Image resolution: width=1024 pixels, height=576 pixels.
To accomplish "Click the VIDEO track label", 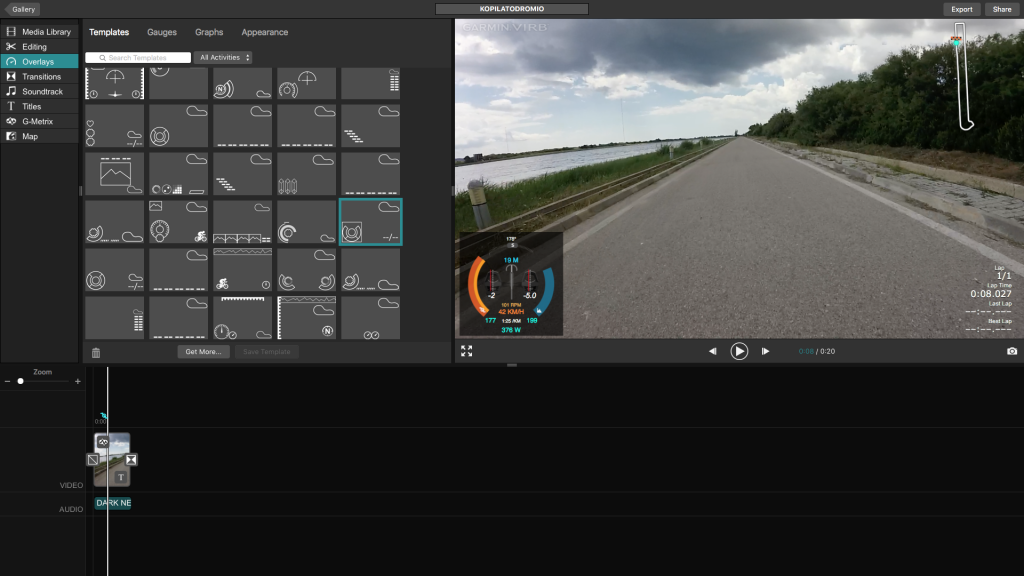I will click(x=71, y=485).
